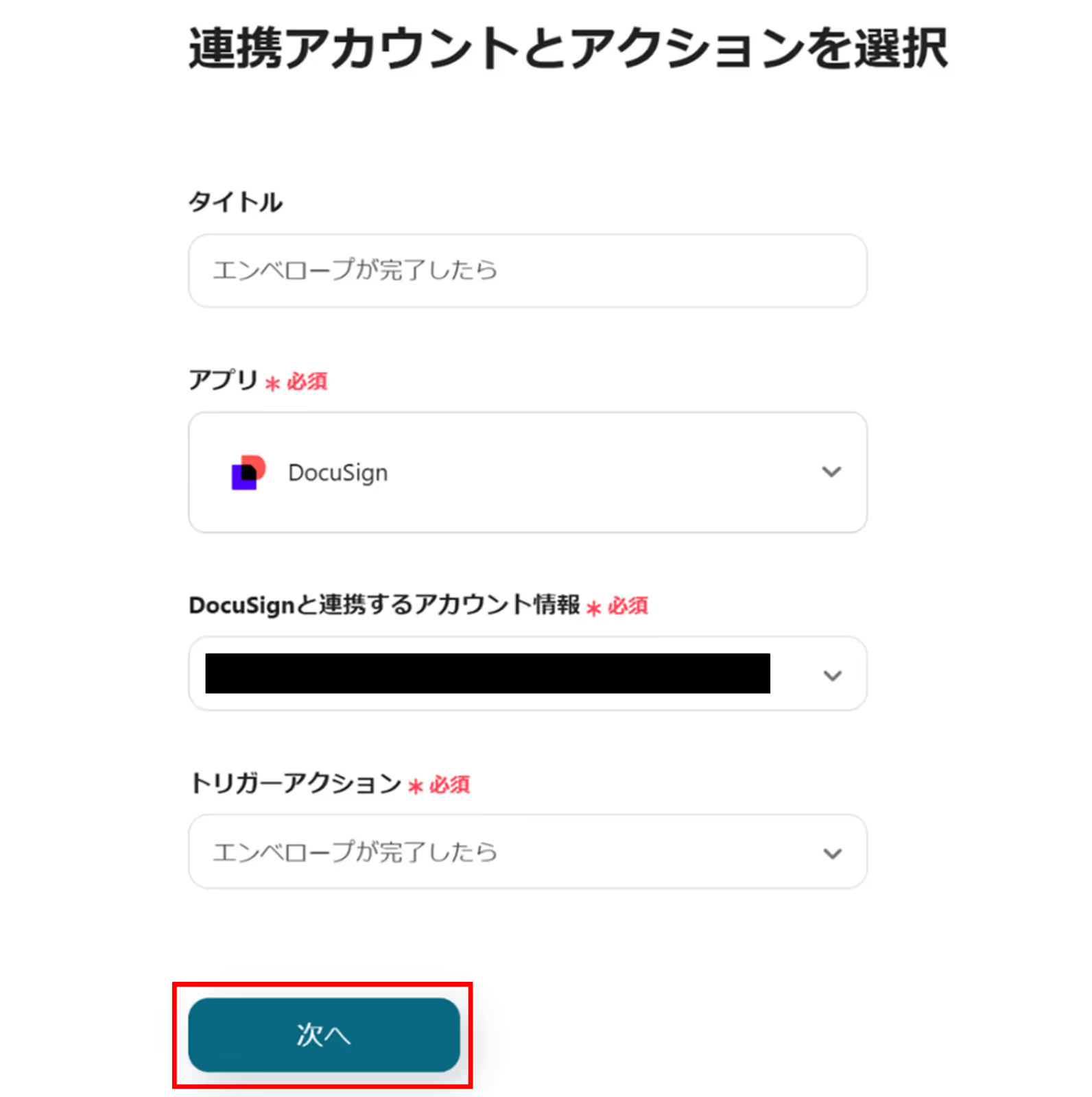
Task: Click the 必須 marker beside トリガーアクション
Action: pos(449,784)
